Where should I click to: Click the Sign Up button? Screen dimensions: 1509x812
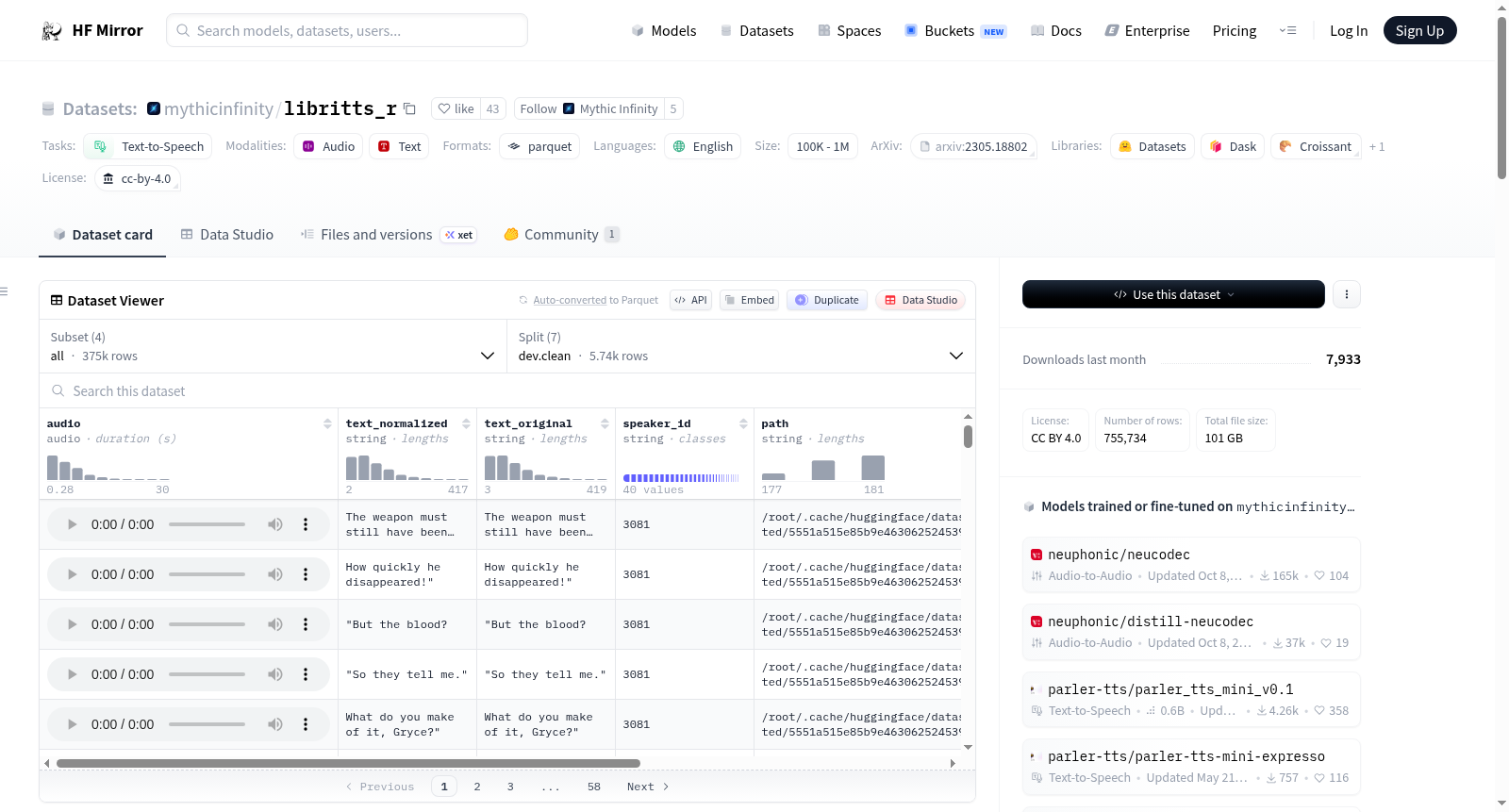click(1419, 30)
